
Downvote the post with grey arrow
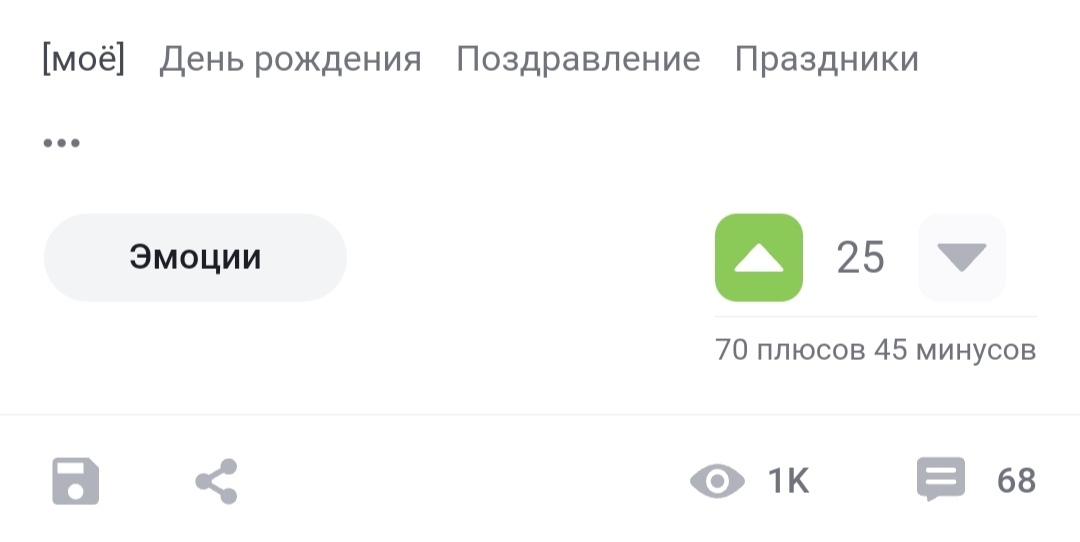962,258
